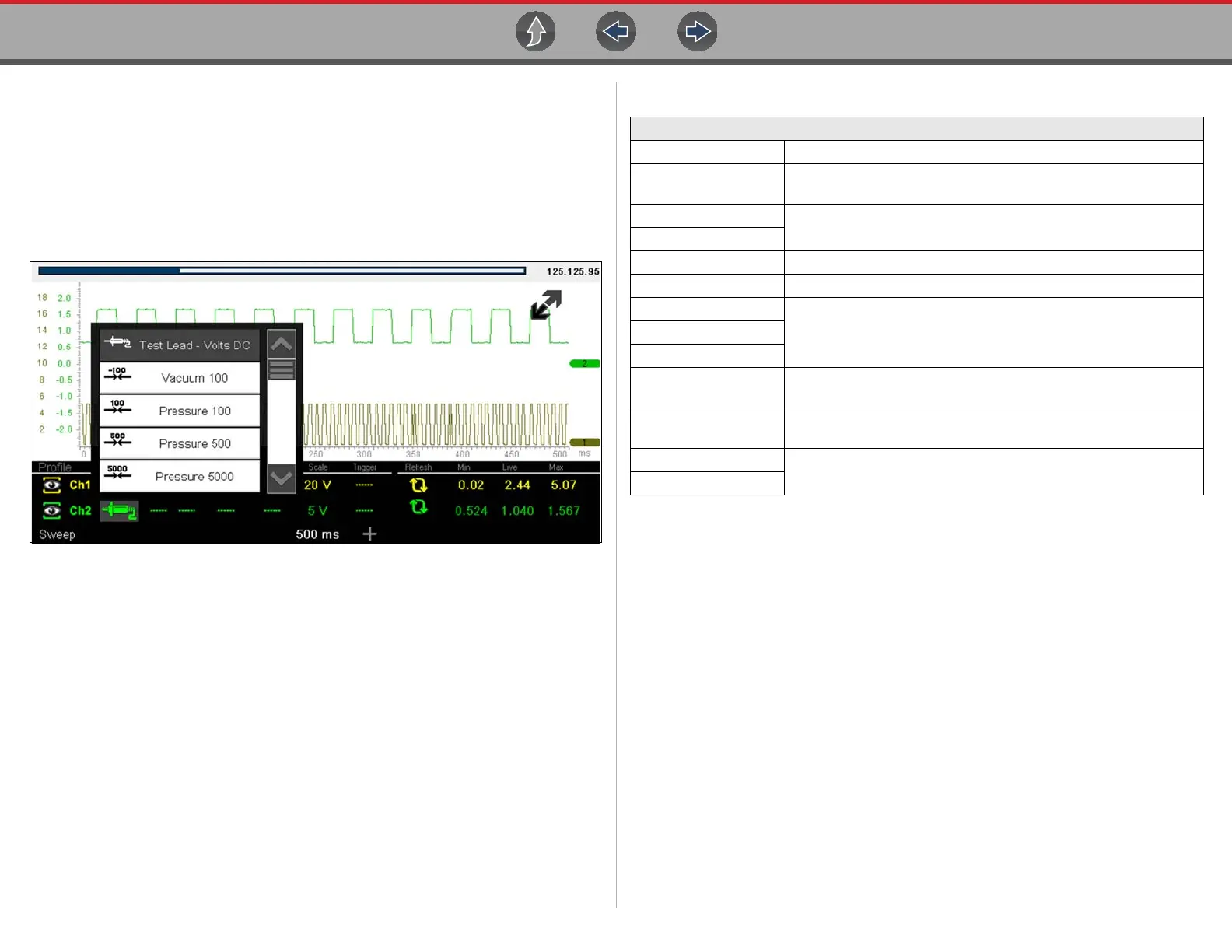This screenshot has width=1232, height=952.
Task: Refresh Ch1 min/max values
Action: [418, 485]
